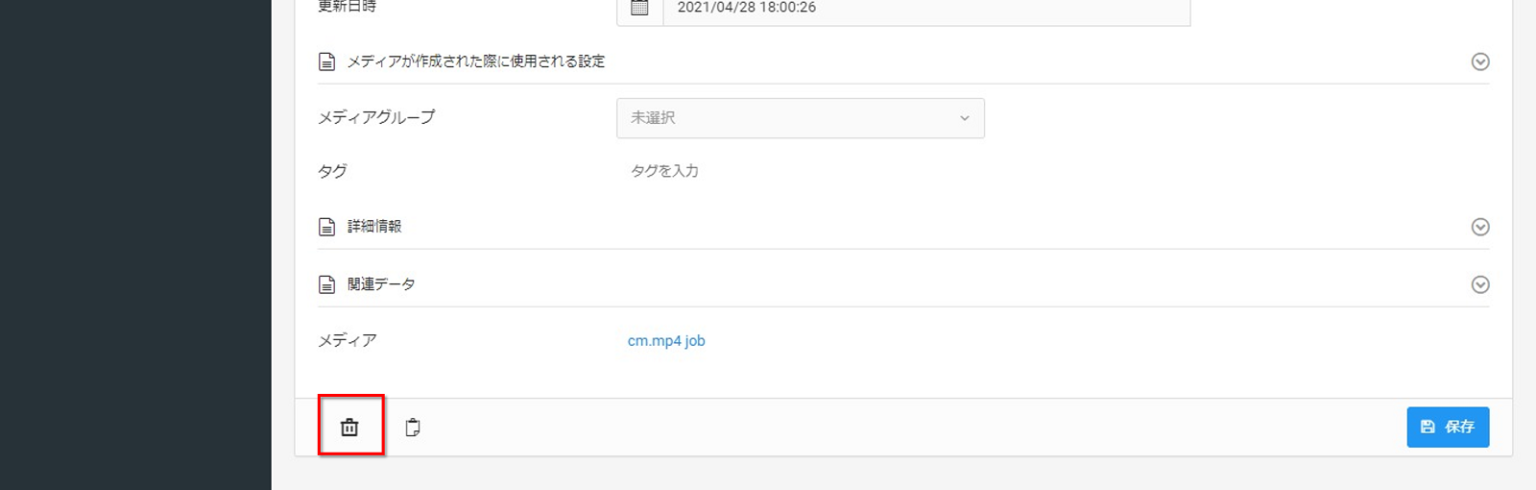Toggle the 詳細情報 section chevron
The image size is (1536, 490).
coord(1480,227)
